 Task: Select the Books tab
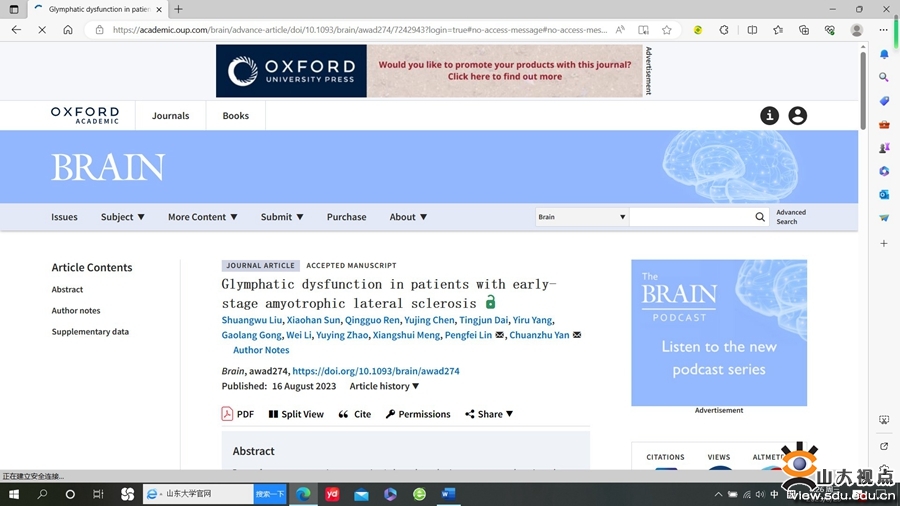point(236,116)
